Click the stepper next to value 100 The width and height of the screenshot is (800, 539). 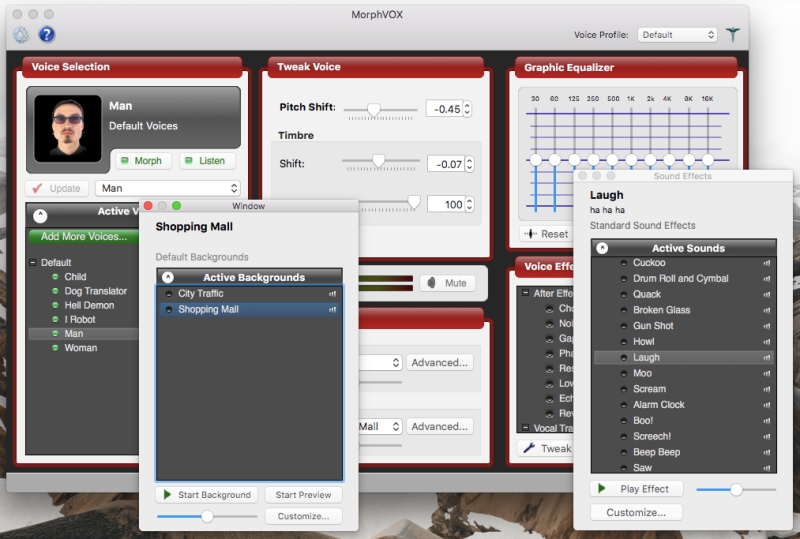click(469, 205)
